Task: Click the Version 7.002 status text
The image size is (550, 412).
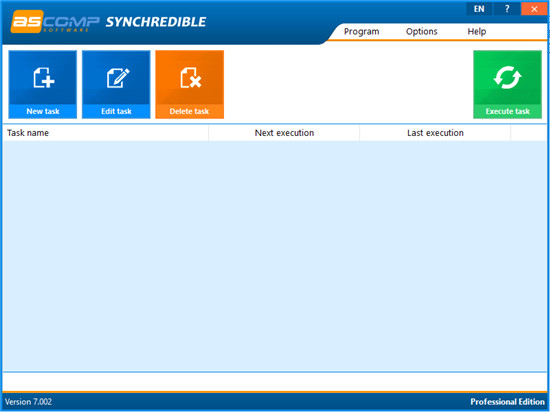Action: [x=28, y=402]
